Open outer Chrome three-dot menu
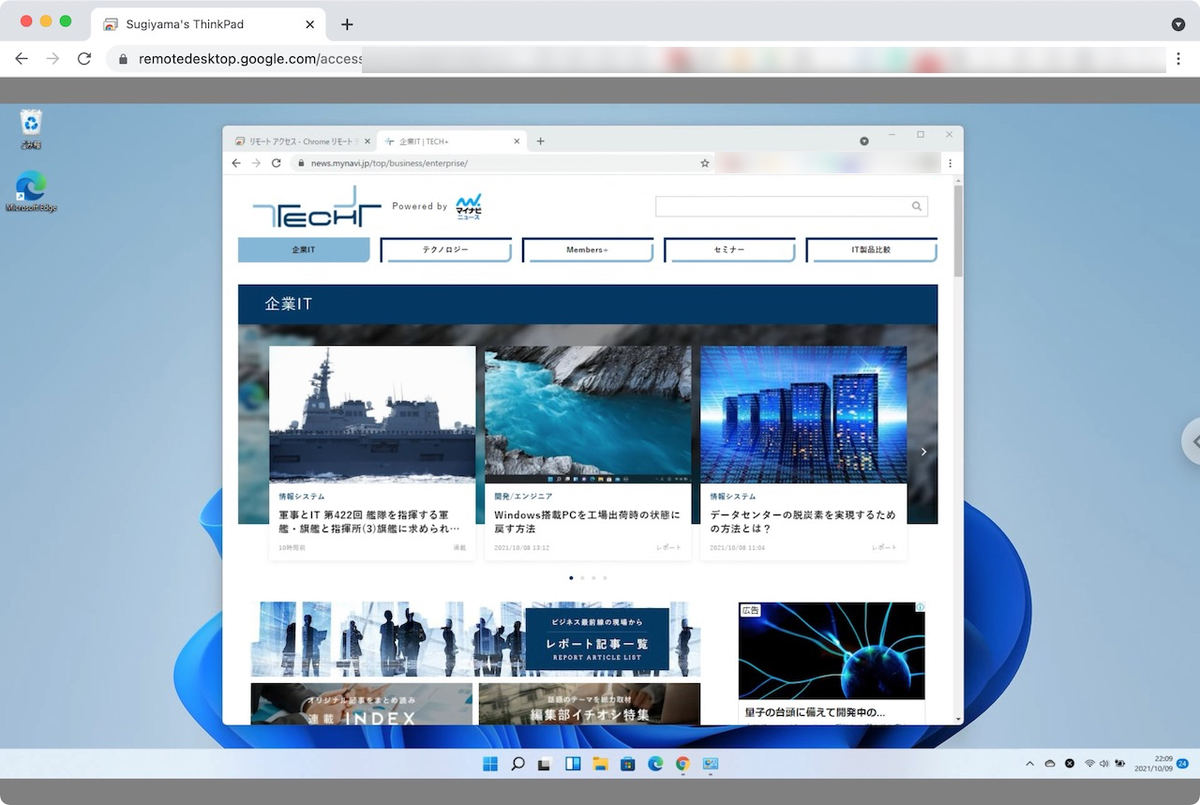1200x805 pixels. pos(1180,59)
